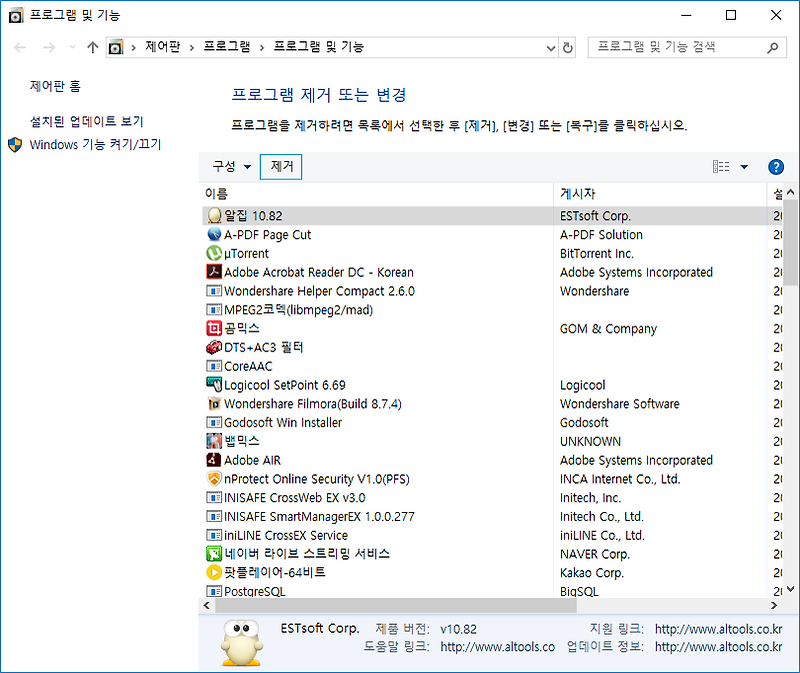Expand the address bar history dropdown
800x673 pixels.
[x=551, y=48]
